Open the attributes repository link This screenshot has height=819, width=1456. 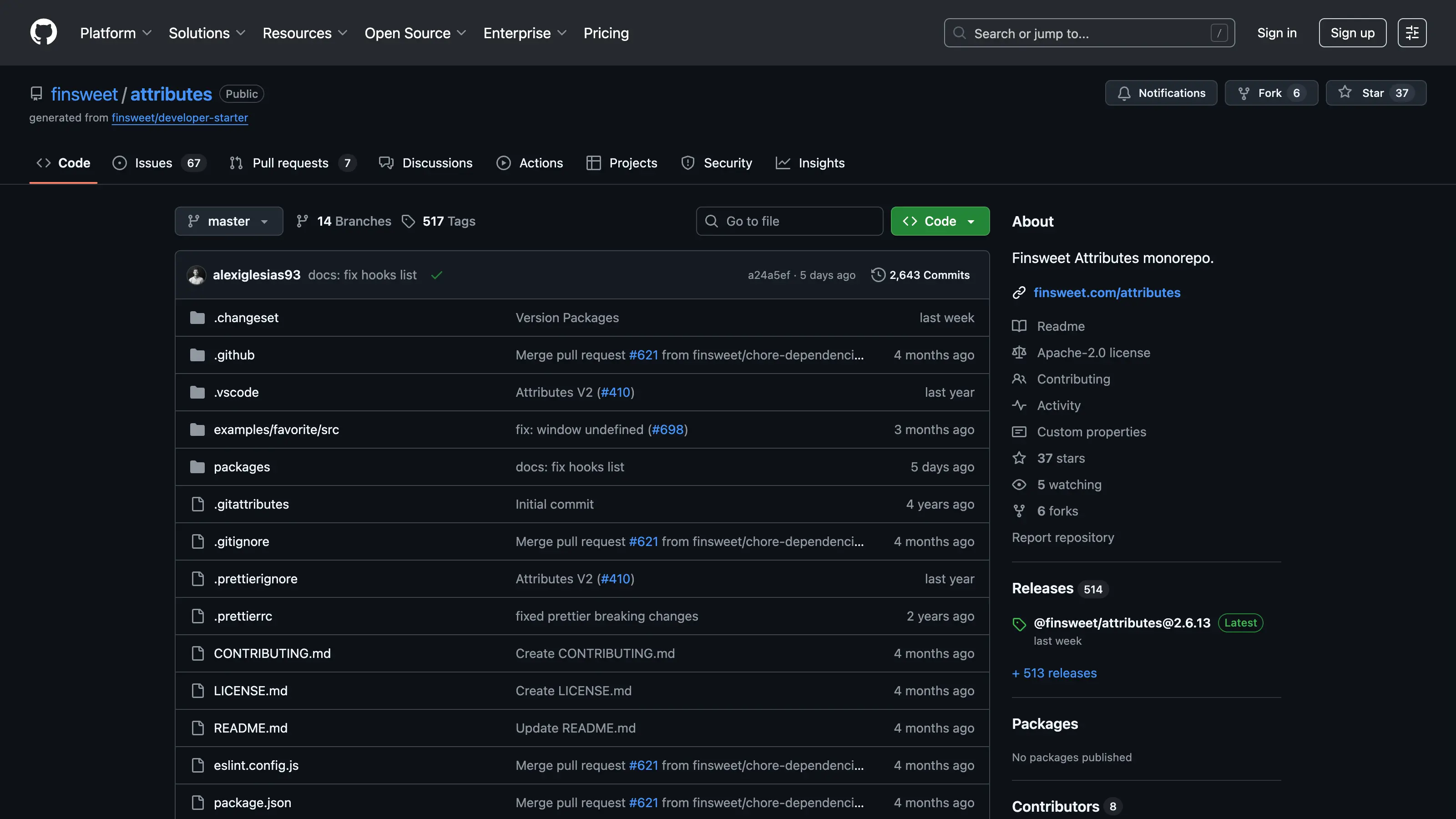[171, 94]
